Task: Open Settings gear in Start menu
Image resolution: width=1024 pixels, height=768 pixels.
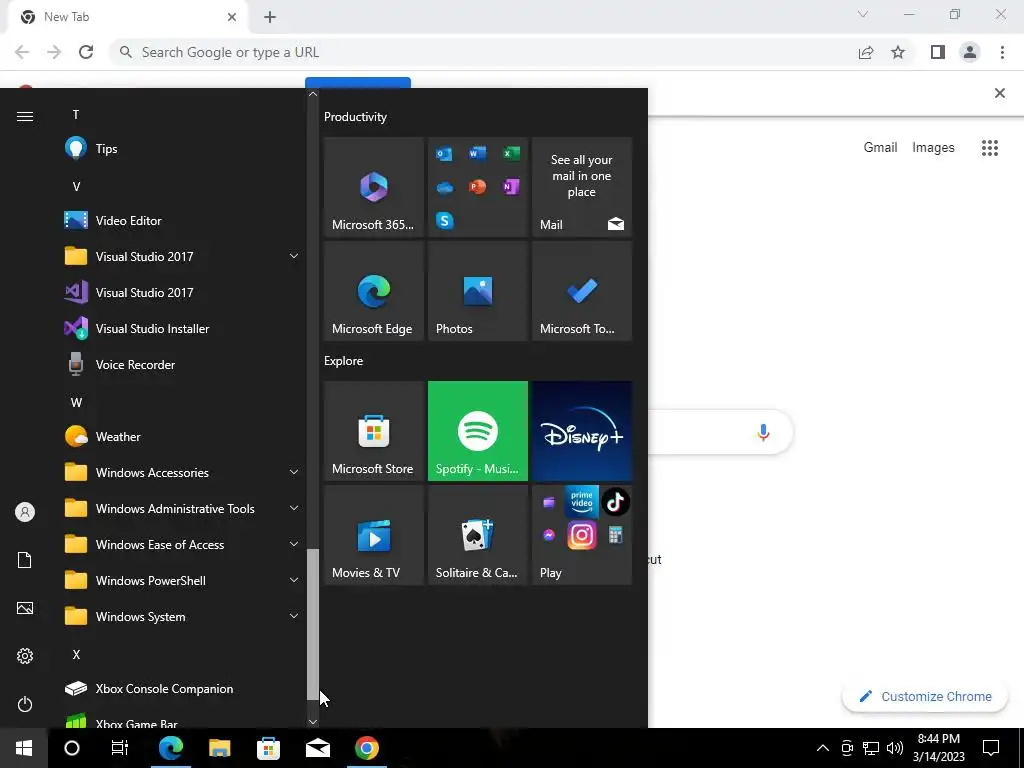Action: tap(25, 656)
